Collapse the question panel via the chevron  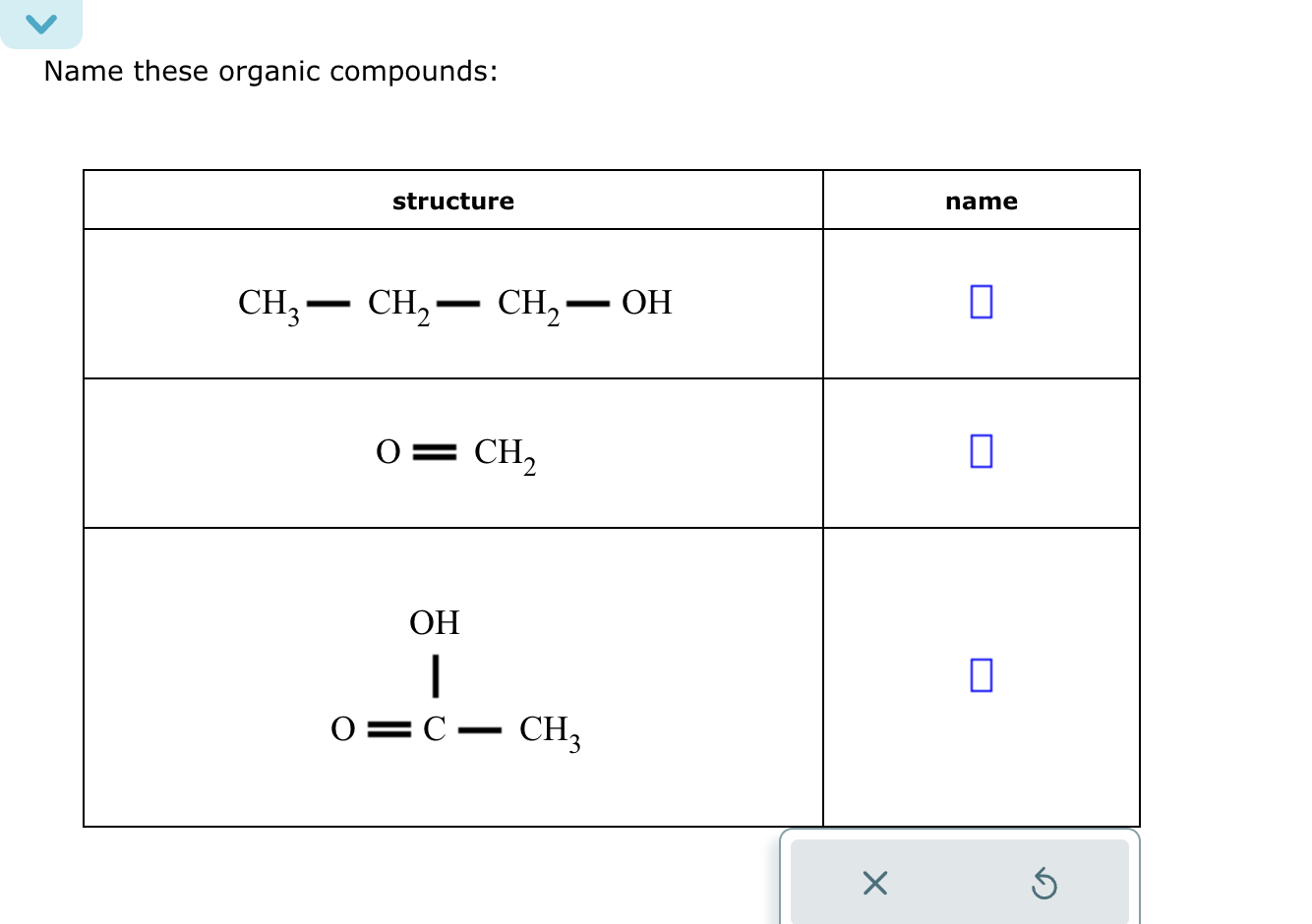(x=41, y=24)
